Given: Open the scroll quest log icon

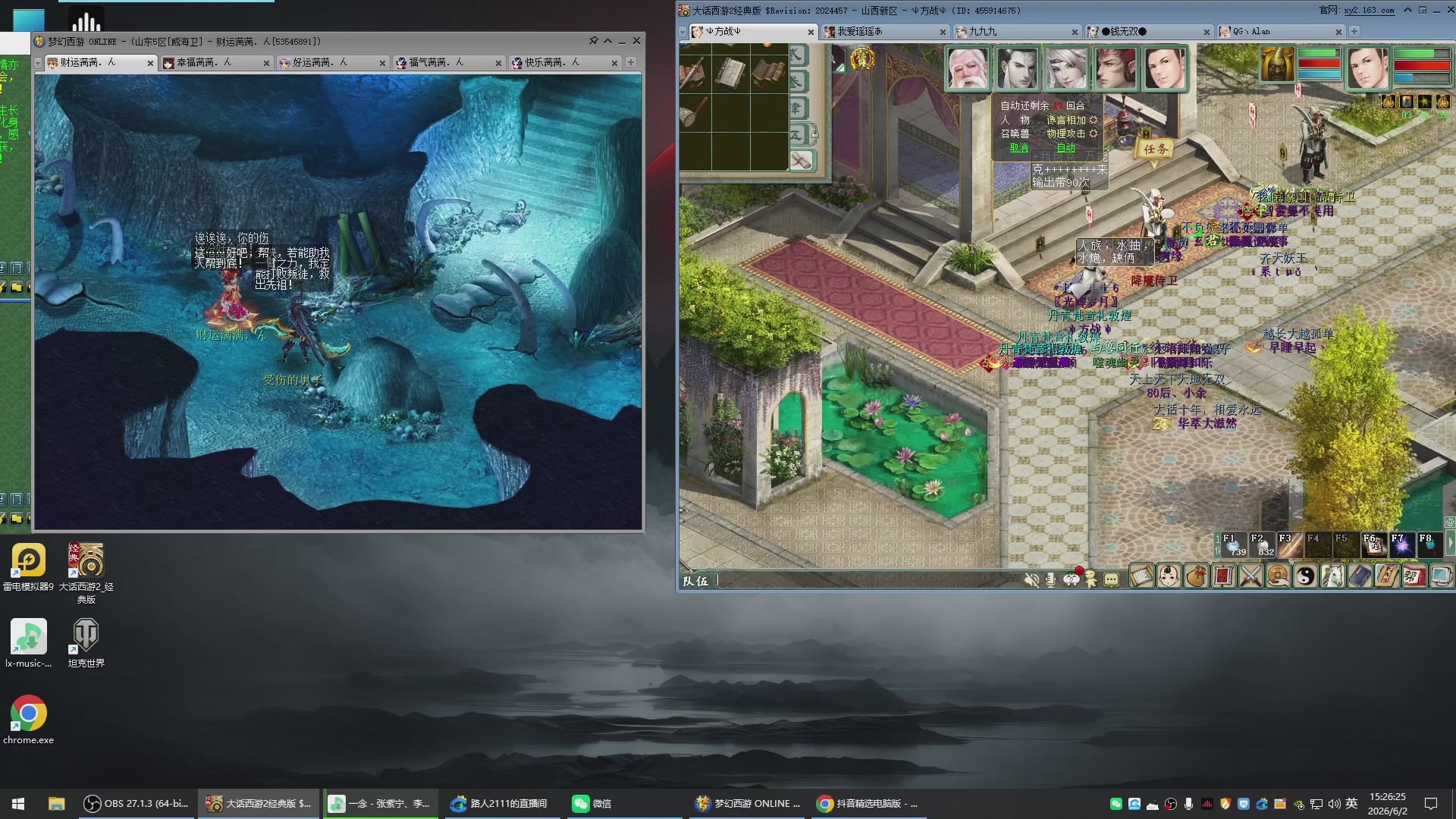Looking at the screenshot, I should (x=1141, y=577).
